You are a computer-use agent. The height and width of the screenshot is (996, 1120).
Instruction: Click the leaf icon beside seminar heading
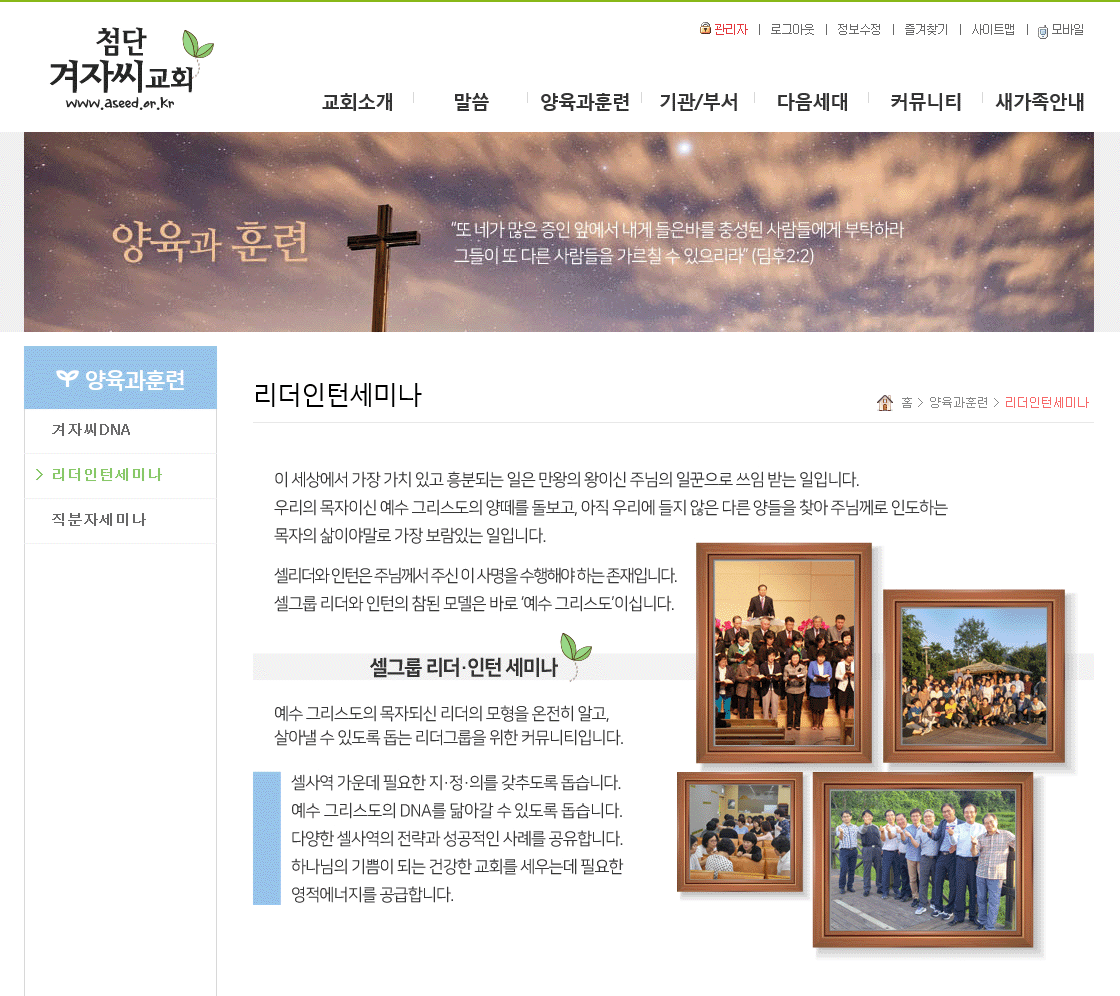tap(570, 654)
